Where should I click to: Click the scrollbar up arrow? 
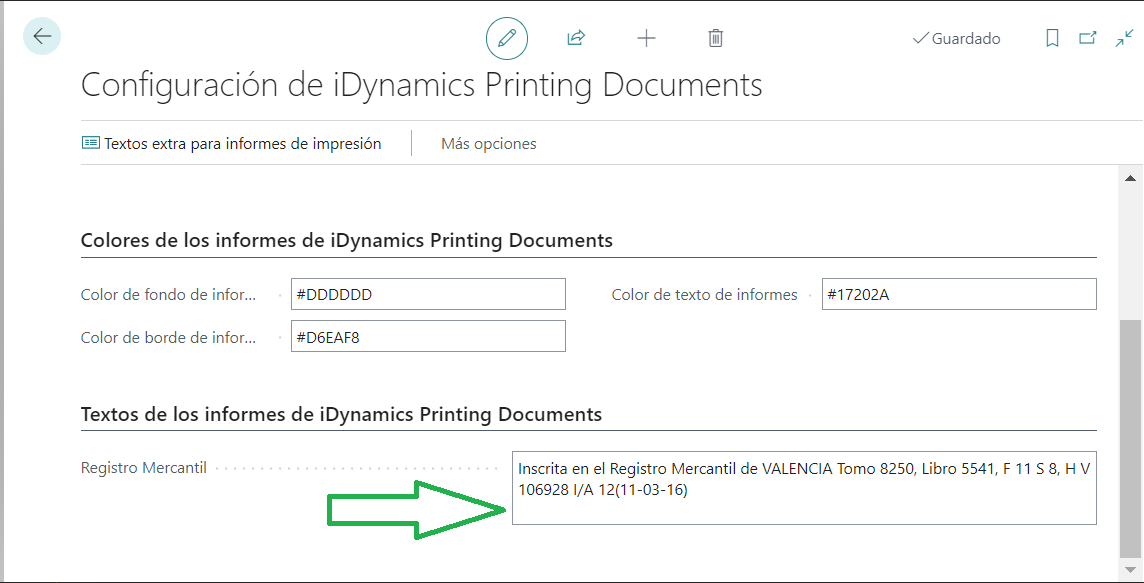1130,178
